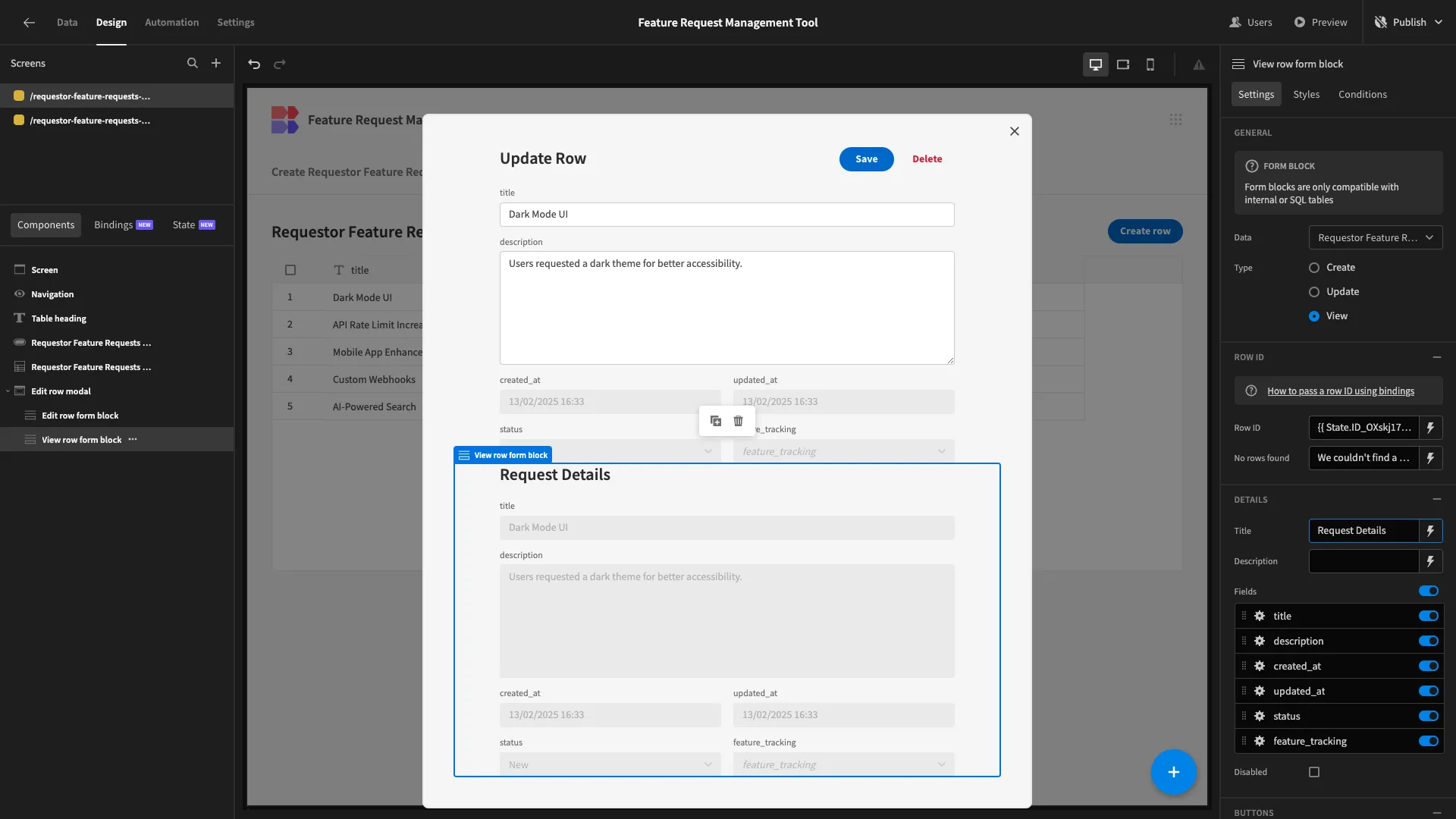The height and width of the screenshot is (819, 1456).
Task: Select Edit row form block tree item
Action: [80, 416]
